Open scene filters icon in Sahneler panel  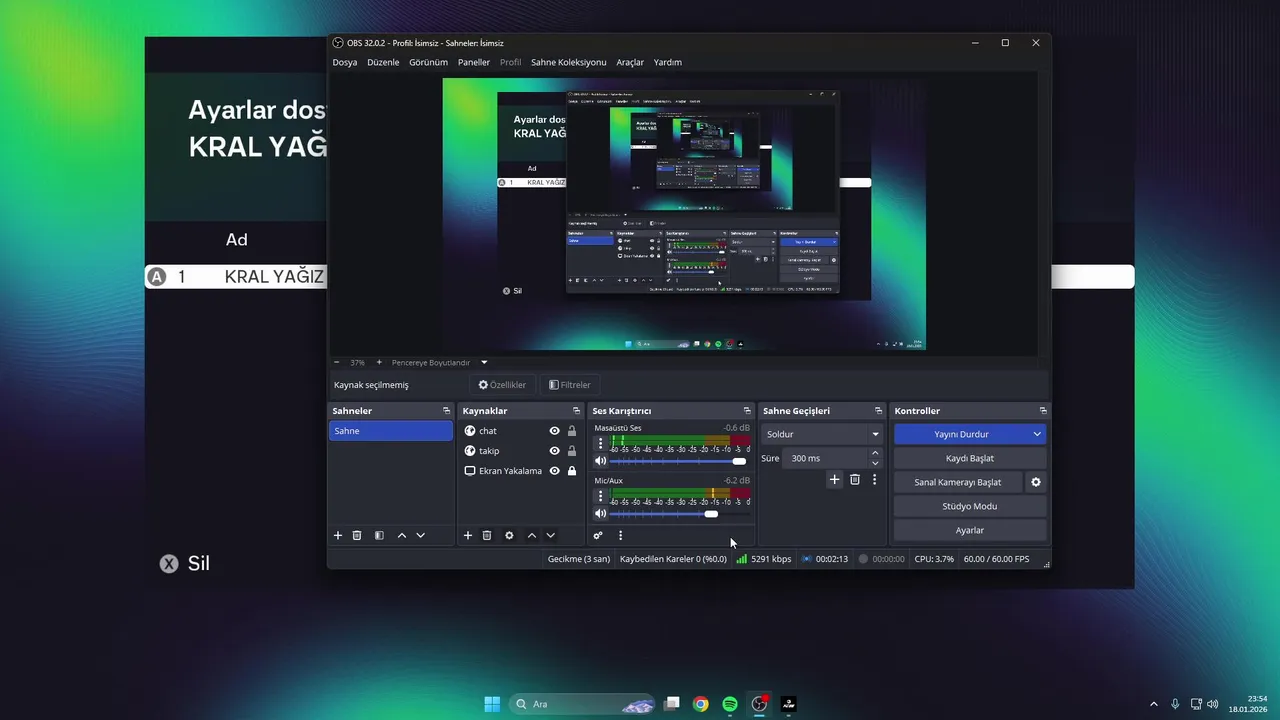tap(379, 536)
